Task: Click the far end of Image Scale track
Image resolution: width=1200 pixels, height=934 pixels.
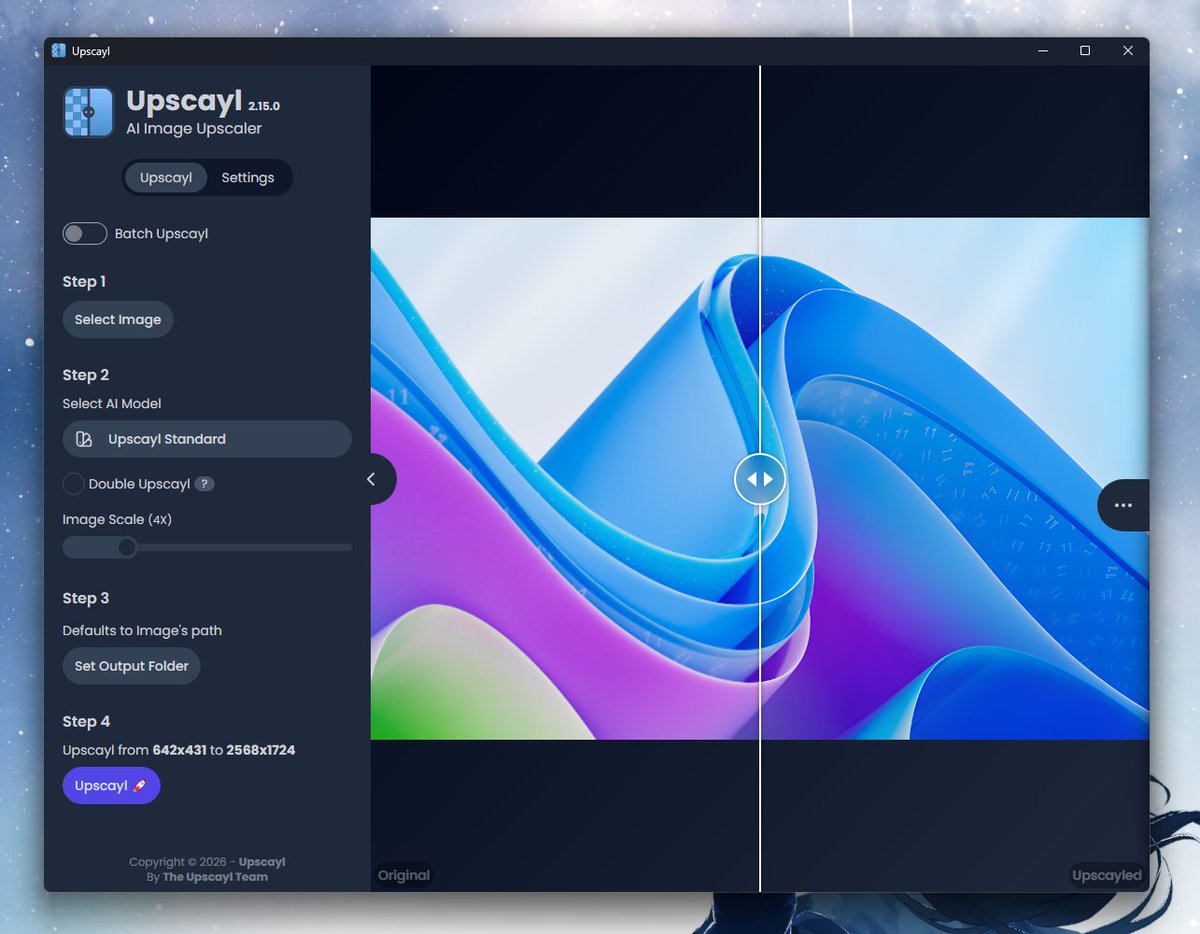Action: pos(348,548)
